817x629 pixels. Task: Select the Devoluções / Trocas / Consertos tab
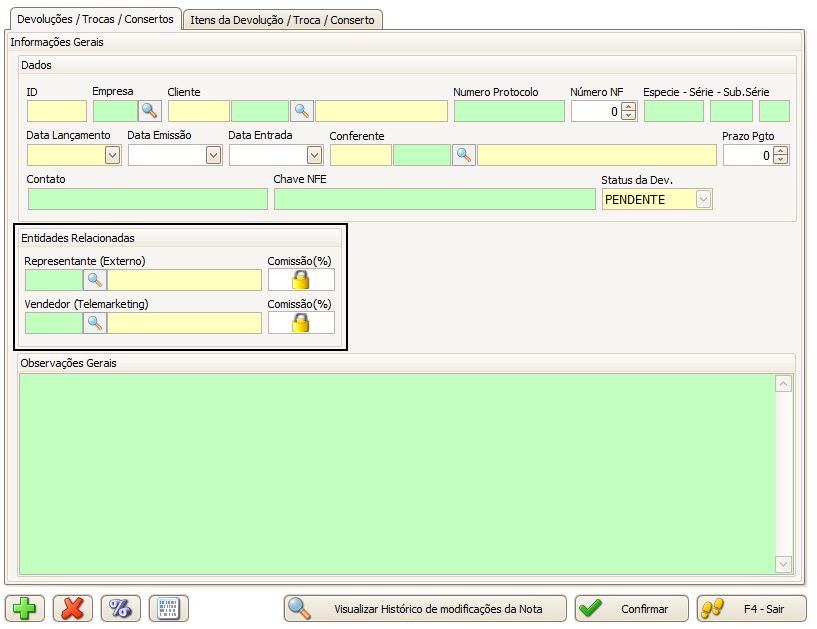(x=95, y=19)
